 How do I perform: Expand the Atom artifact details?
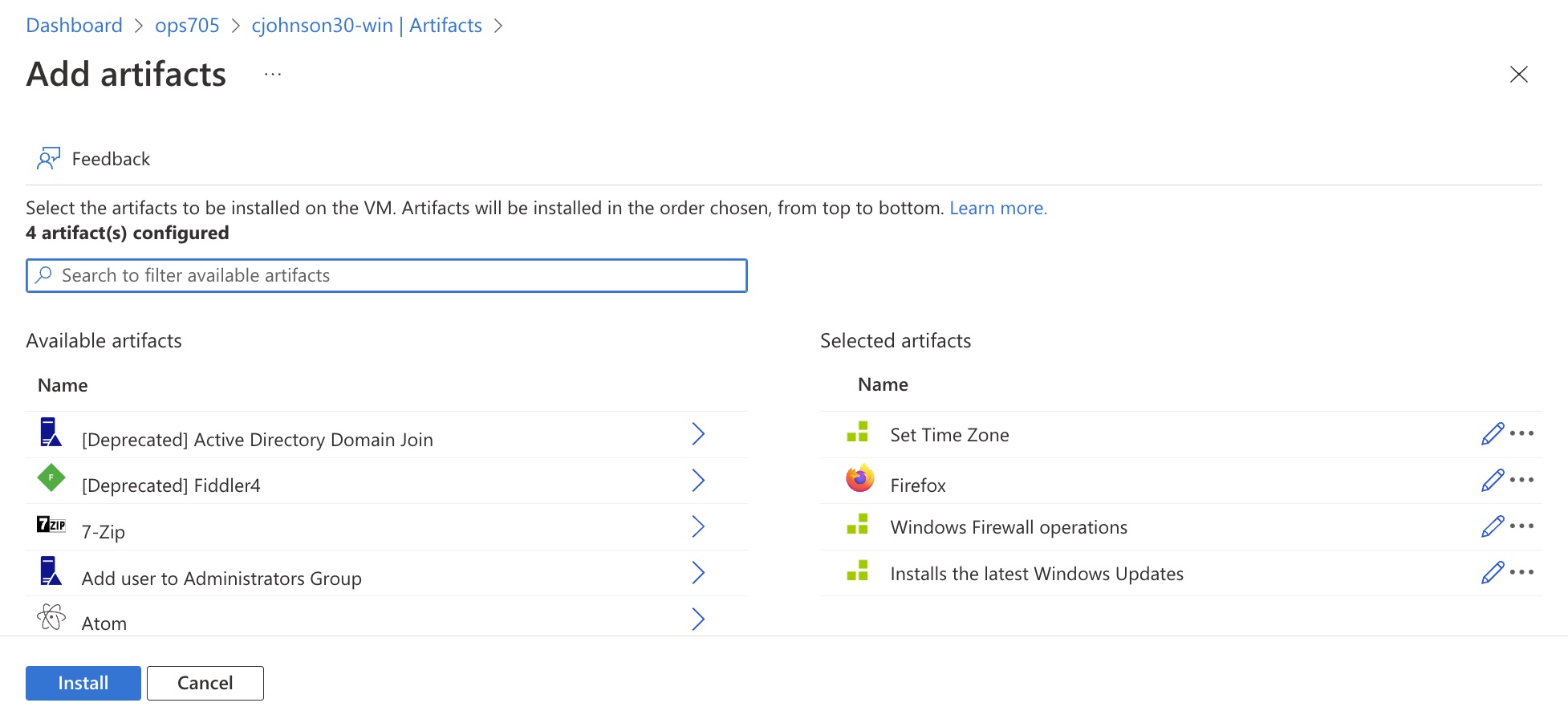coord(697,619)
